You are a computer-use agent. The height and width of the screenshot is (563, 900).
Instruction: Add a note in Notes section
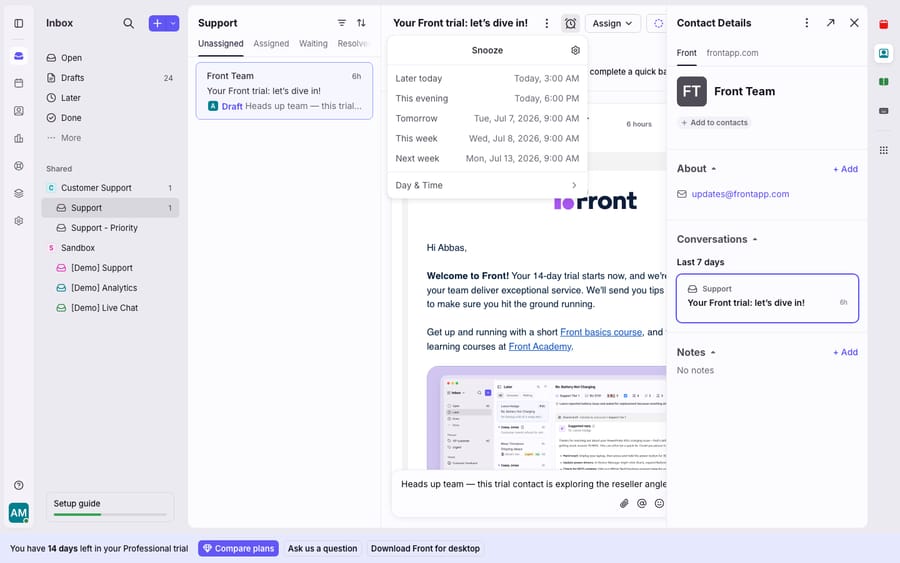(x=845, y=352)
